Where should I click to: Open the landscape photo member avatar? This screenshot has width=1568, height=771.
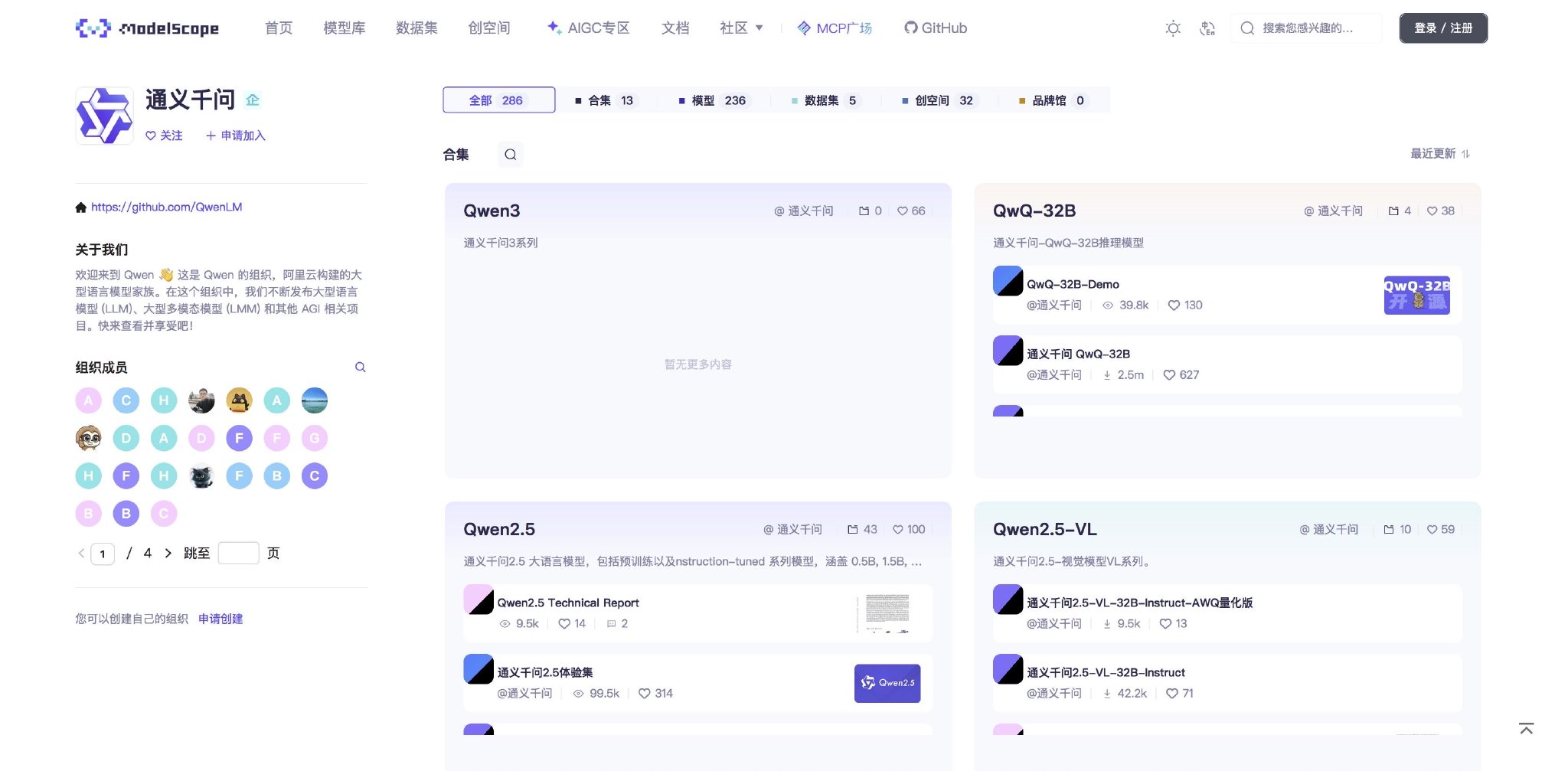[315, 400]
